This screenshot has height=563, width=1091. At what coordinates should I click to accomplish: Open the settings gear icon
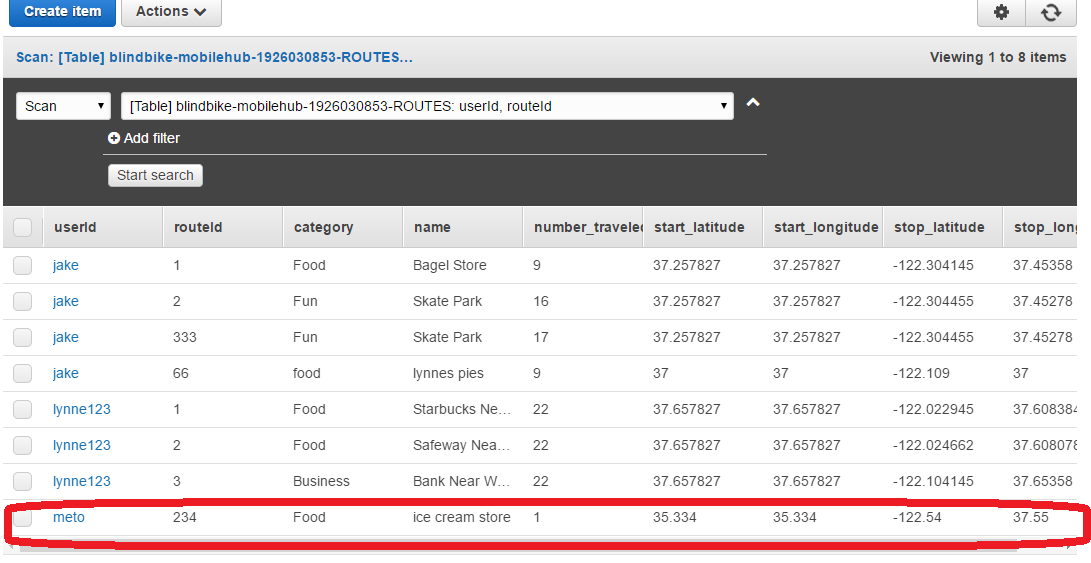pos(1001,12)
